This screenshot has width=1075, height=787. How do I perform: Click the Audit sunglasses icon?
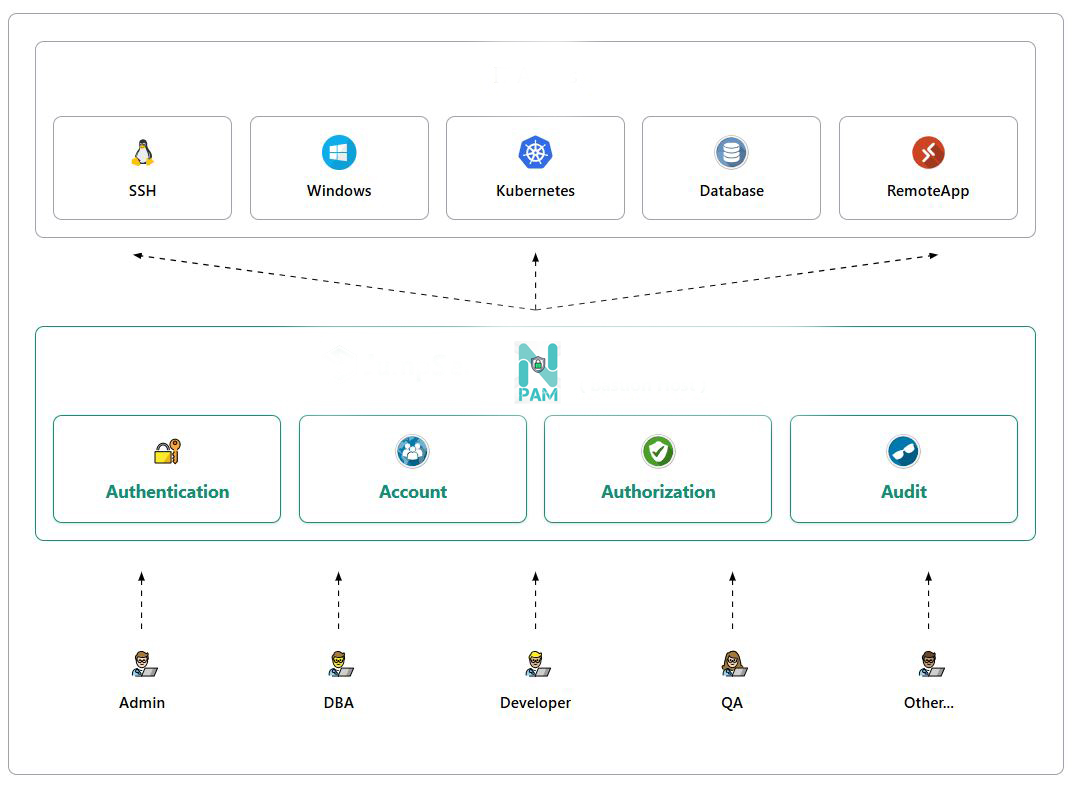coord(903,452)
